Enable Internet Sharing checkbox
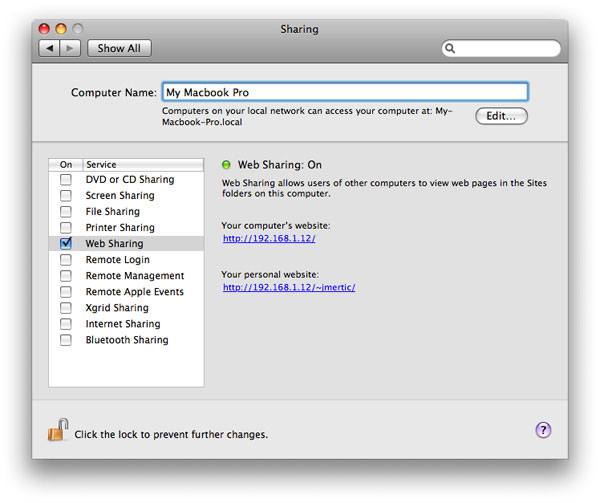This screenshot has height=503, width=600. click(x=66, y=324)
